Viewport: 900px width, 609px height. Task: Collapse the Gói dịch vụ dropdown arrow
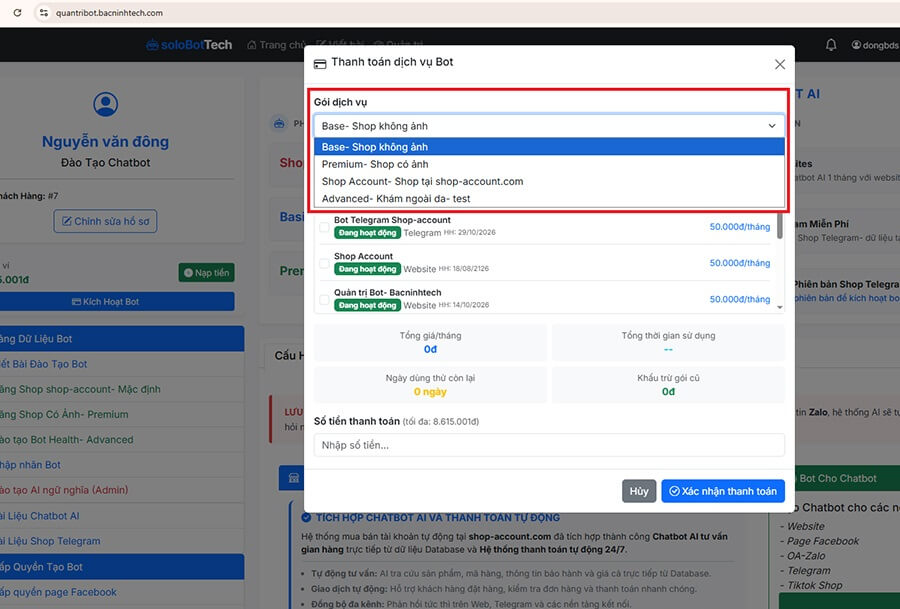[772, 126]
